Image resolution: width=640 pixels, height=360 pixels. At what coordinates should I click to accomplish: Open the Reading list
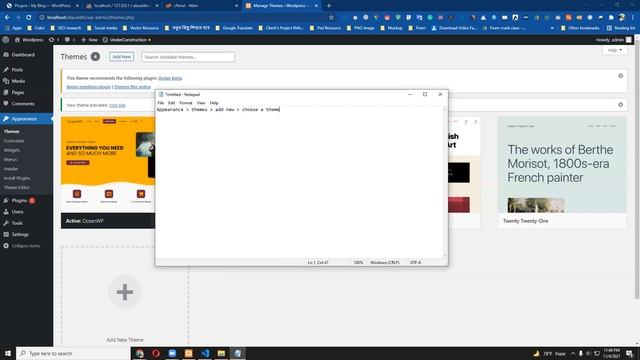tap(621, 28)
